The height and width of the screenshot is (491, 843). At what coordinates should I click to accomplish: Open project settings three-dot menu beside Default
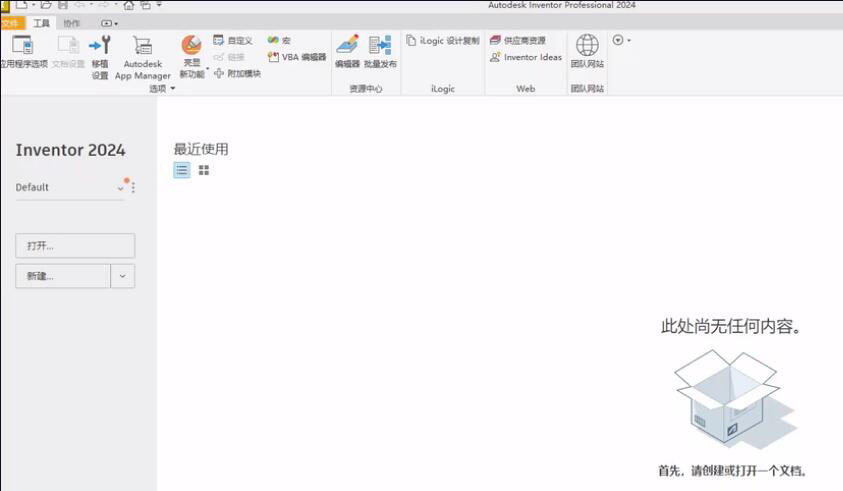[133, 187]
